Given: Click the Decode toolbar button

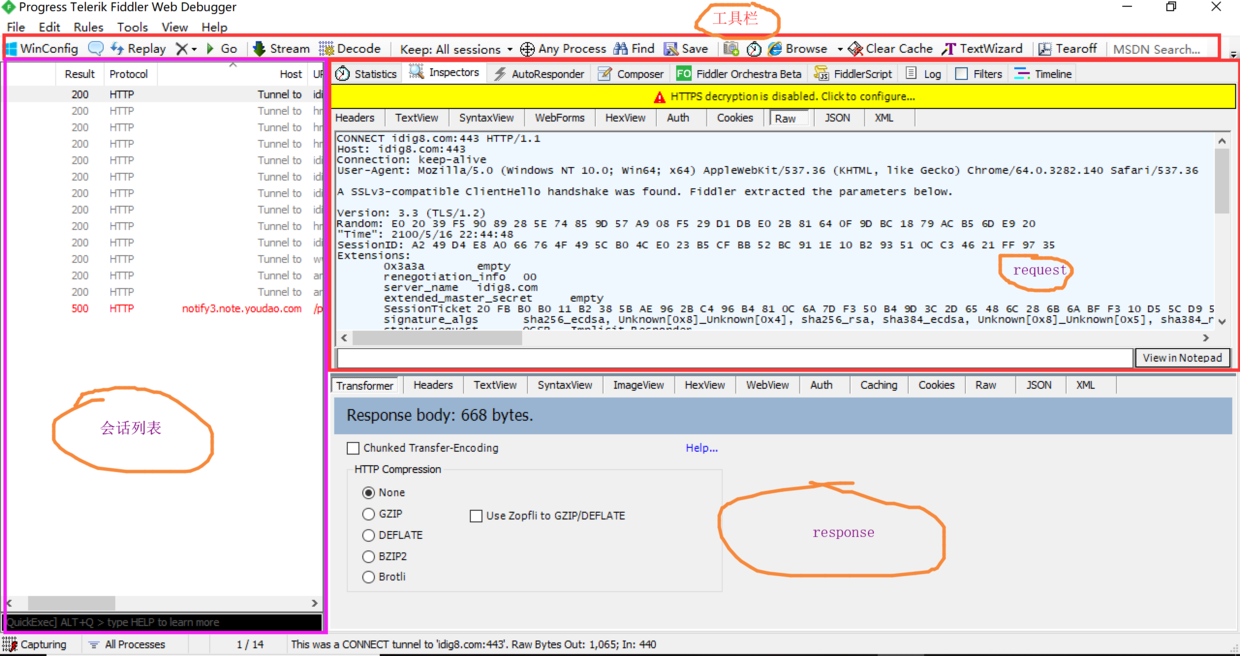Looking at the screenshot, I should pyautogui.click(x=350, y=48).
